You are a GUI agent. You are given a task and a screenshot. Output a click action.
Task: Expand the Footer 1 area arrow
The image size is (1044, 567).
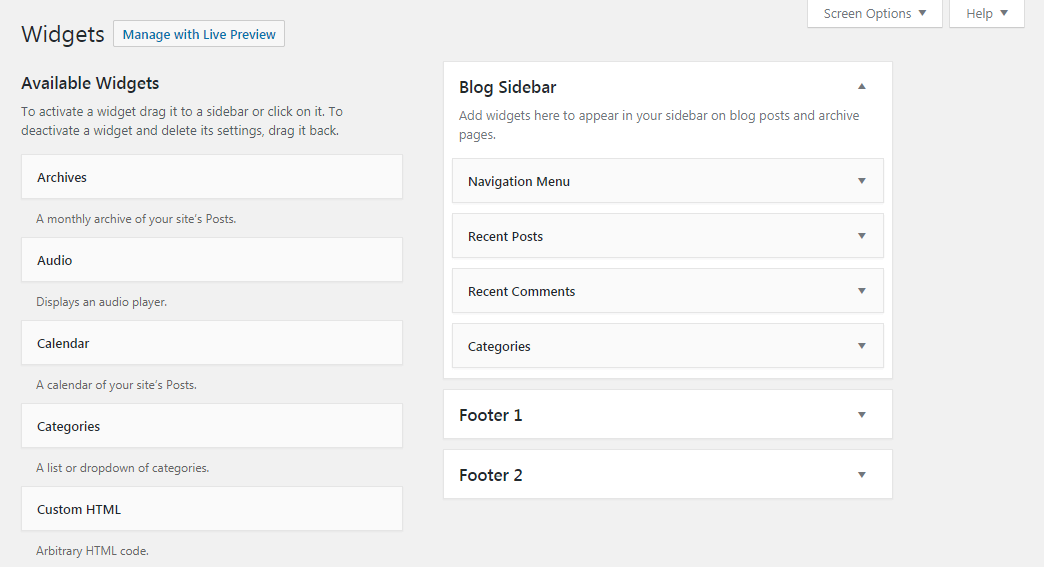862,415
